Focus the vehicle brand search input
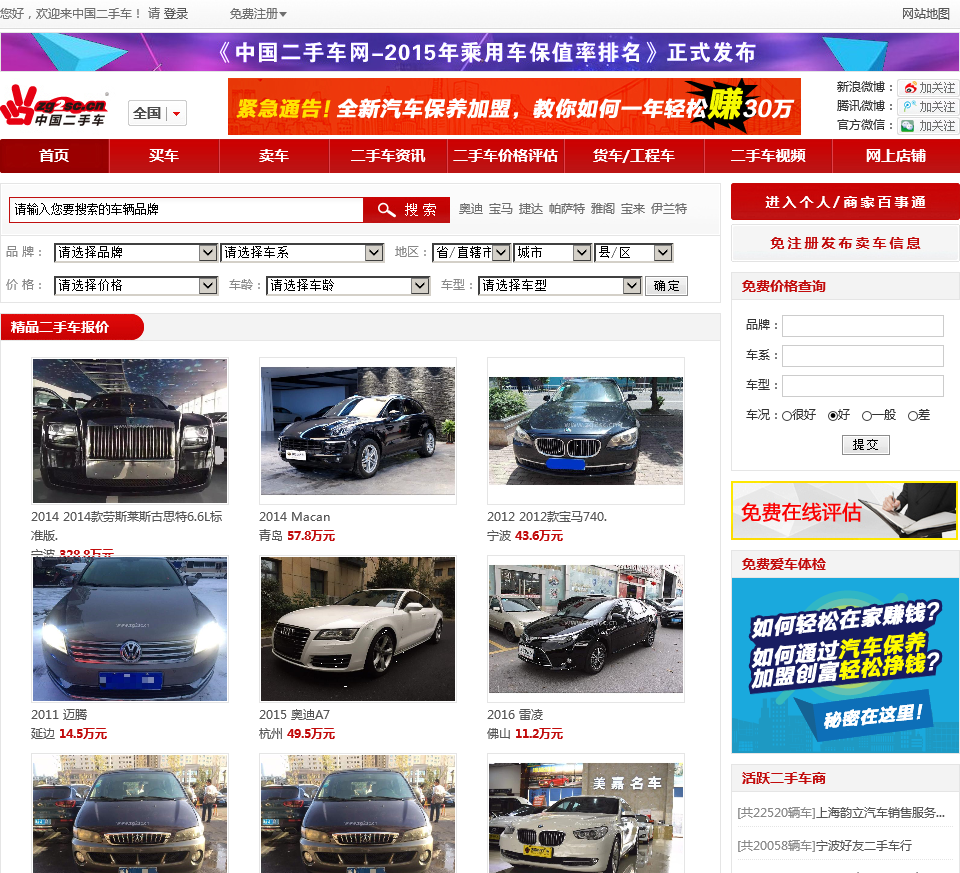The height and width of the screenshot is (873, 960). point(186,210)
